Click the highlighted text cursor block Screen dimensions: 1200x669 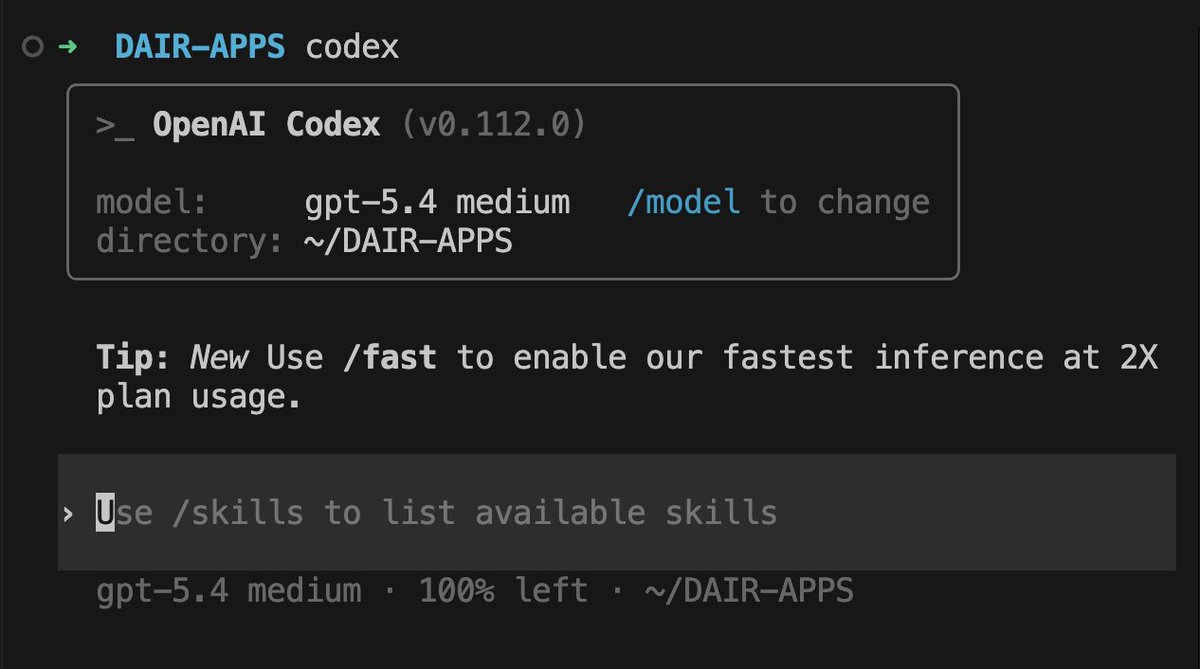pyautogui.click(x=105, y=512)
